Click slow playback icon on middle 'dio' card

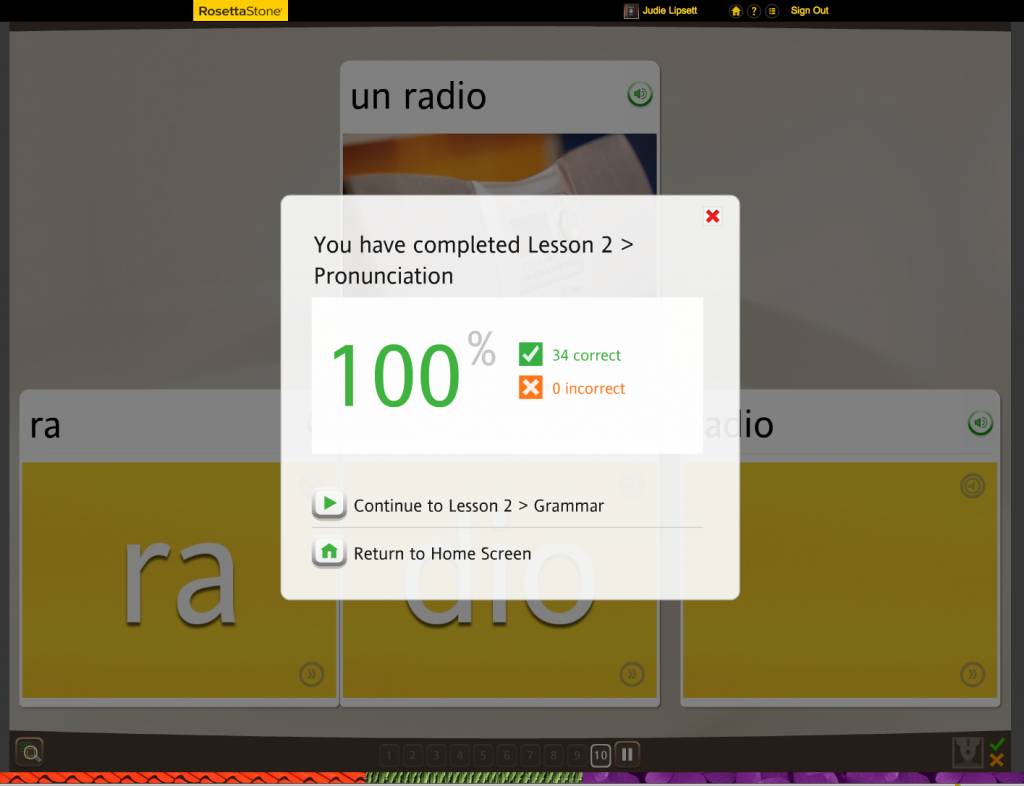pyautogui.click(x=632, y=674)
